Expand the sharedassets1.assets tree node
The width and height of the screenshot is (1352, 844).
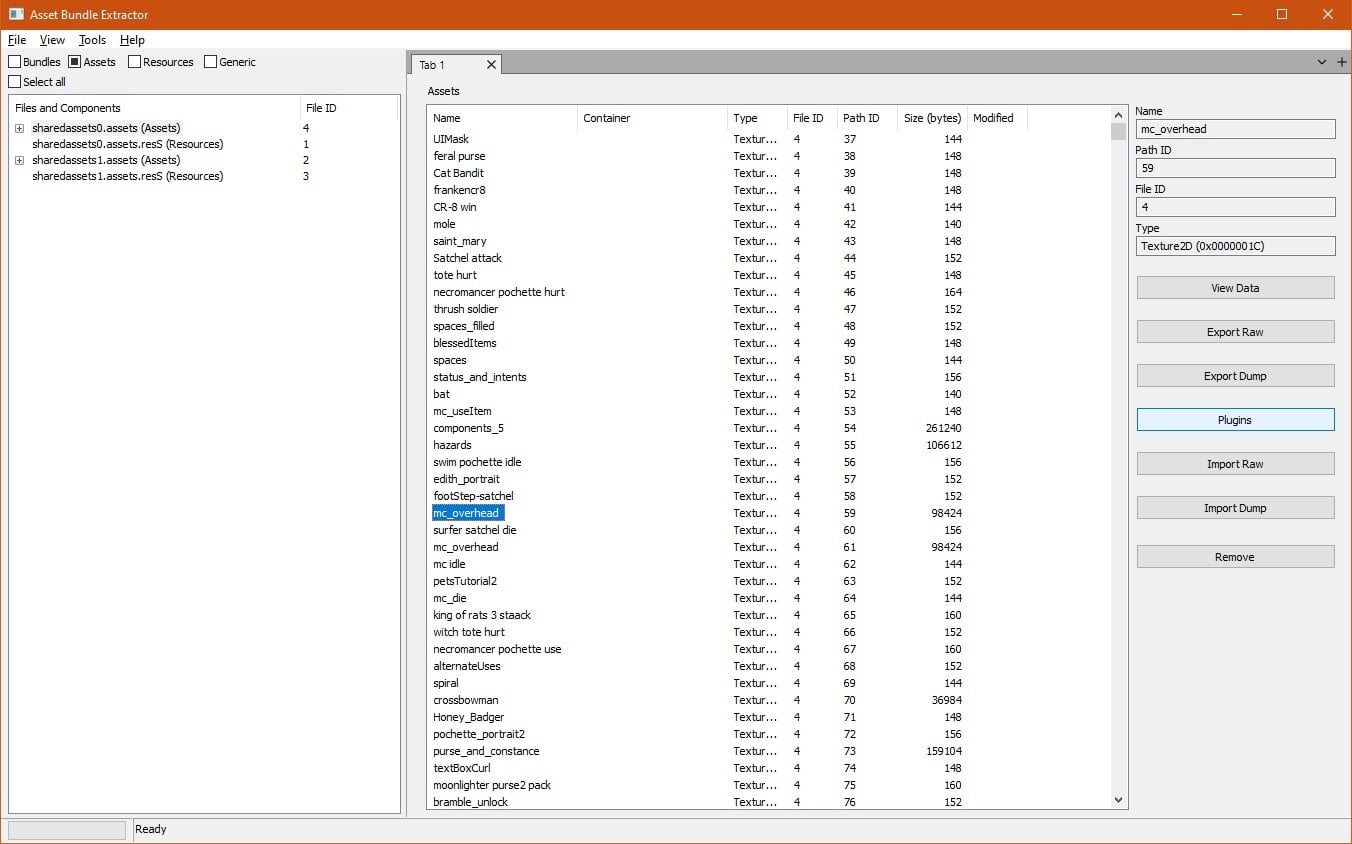(19, 160)
